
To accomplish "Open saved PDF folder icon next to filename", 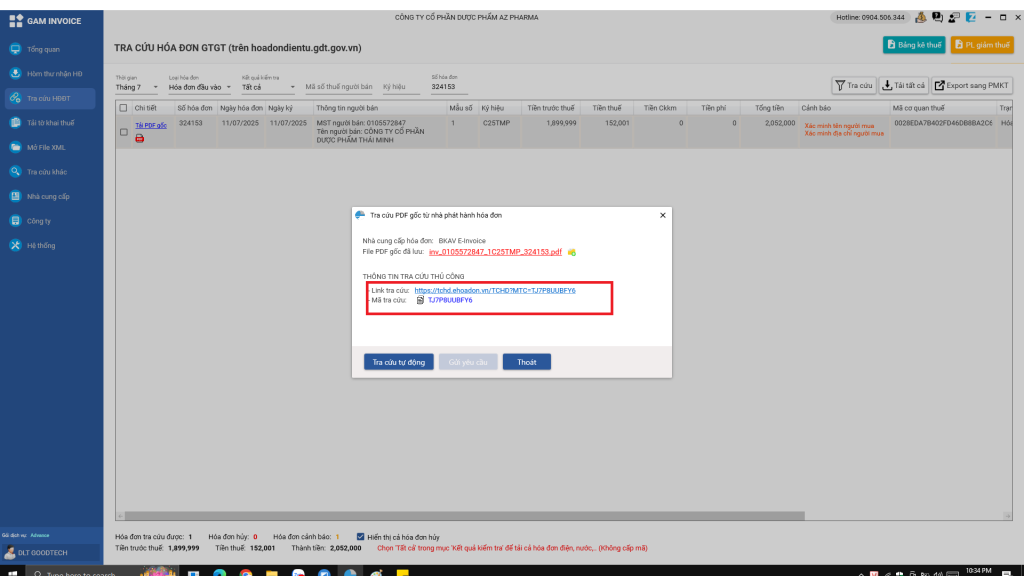I will coord(571,252).
